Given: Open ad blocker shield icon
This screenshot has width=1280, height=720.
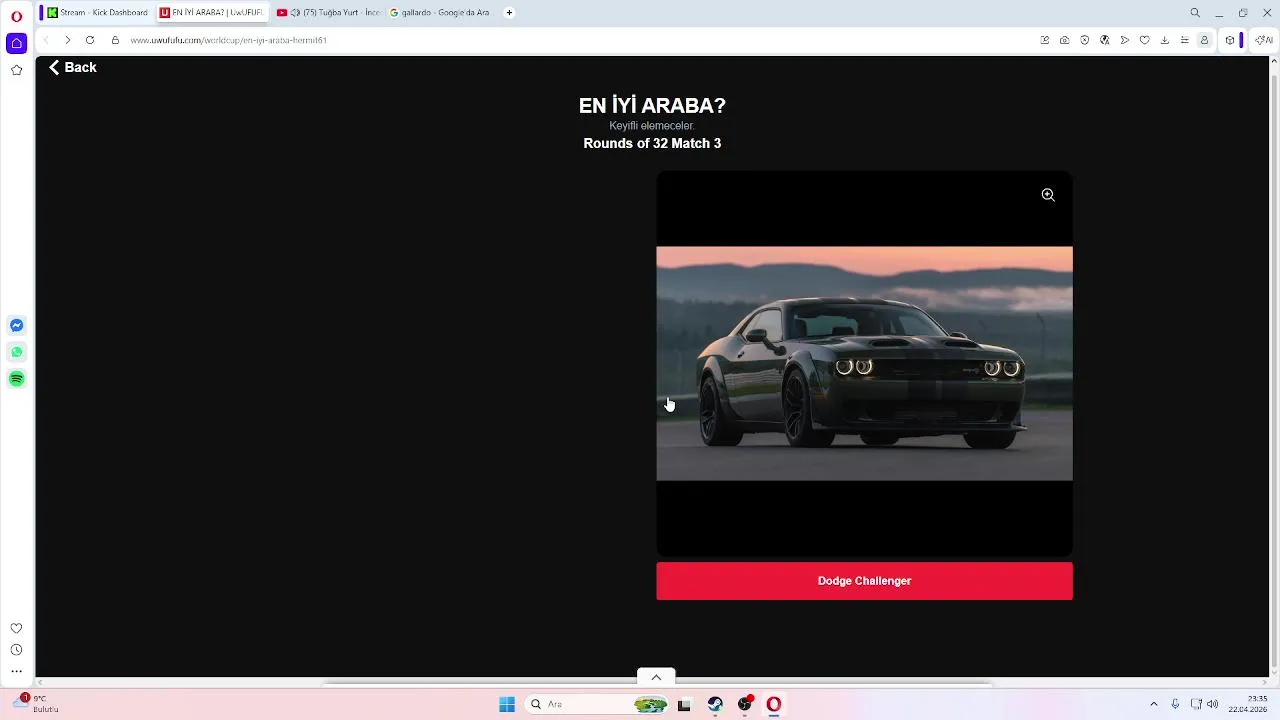Looking at the screenshot, I should 1085,40.
